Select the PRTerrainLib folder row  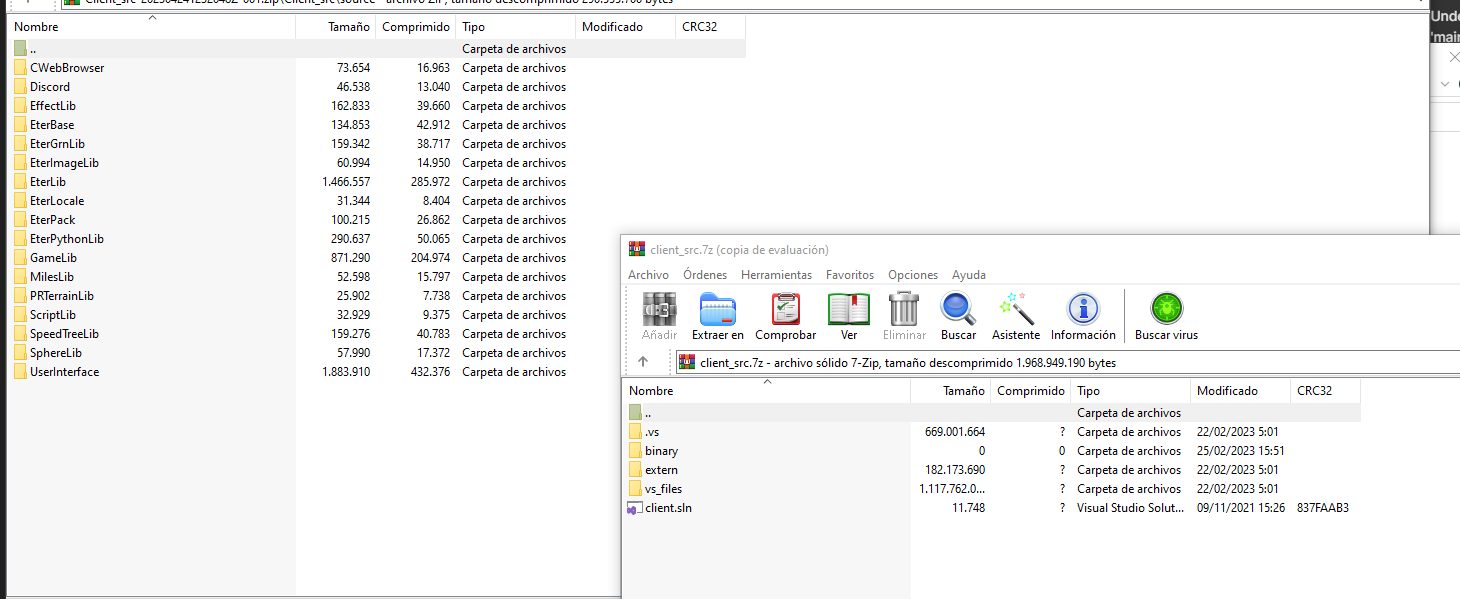(315, 296)
